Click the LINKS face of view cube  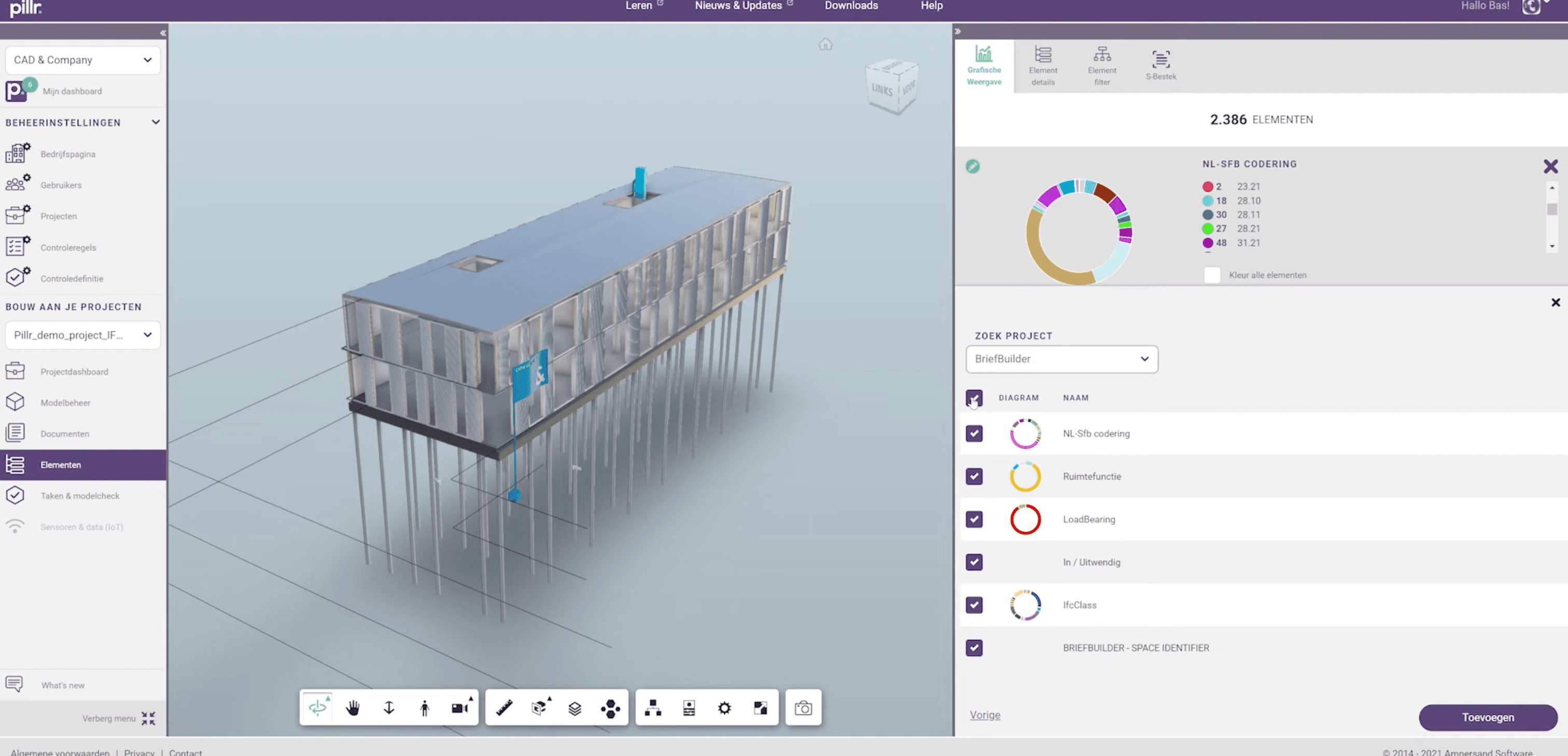881,90
